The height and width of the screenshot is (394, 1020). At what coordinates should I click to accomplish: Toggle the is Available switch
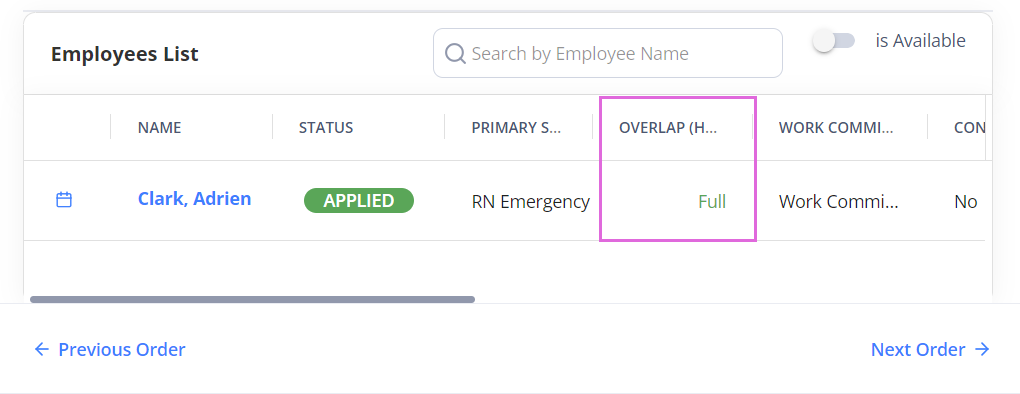click(x=833, y=42)
